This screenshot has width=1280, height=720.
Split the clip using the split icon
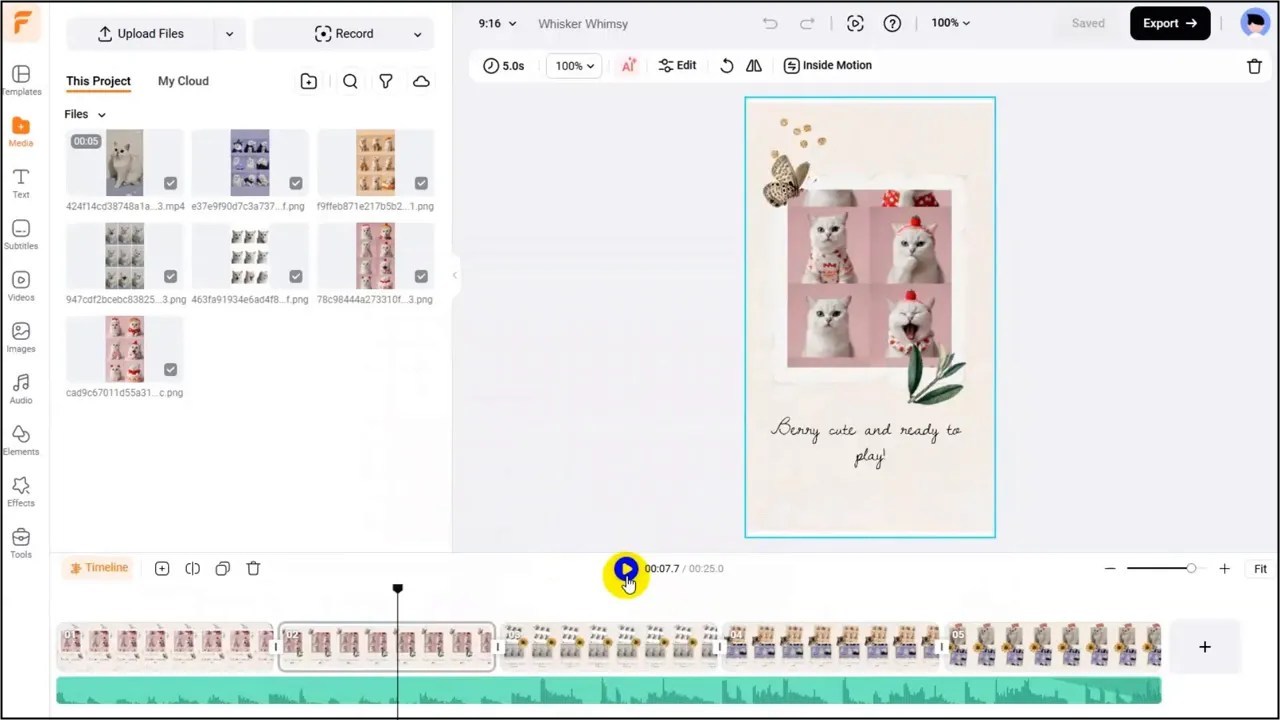[x=192, y=568]
